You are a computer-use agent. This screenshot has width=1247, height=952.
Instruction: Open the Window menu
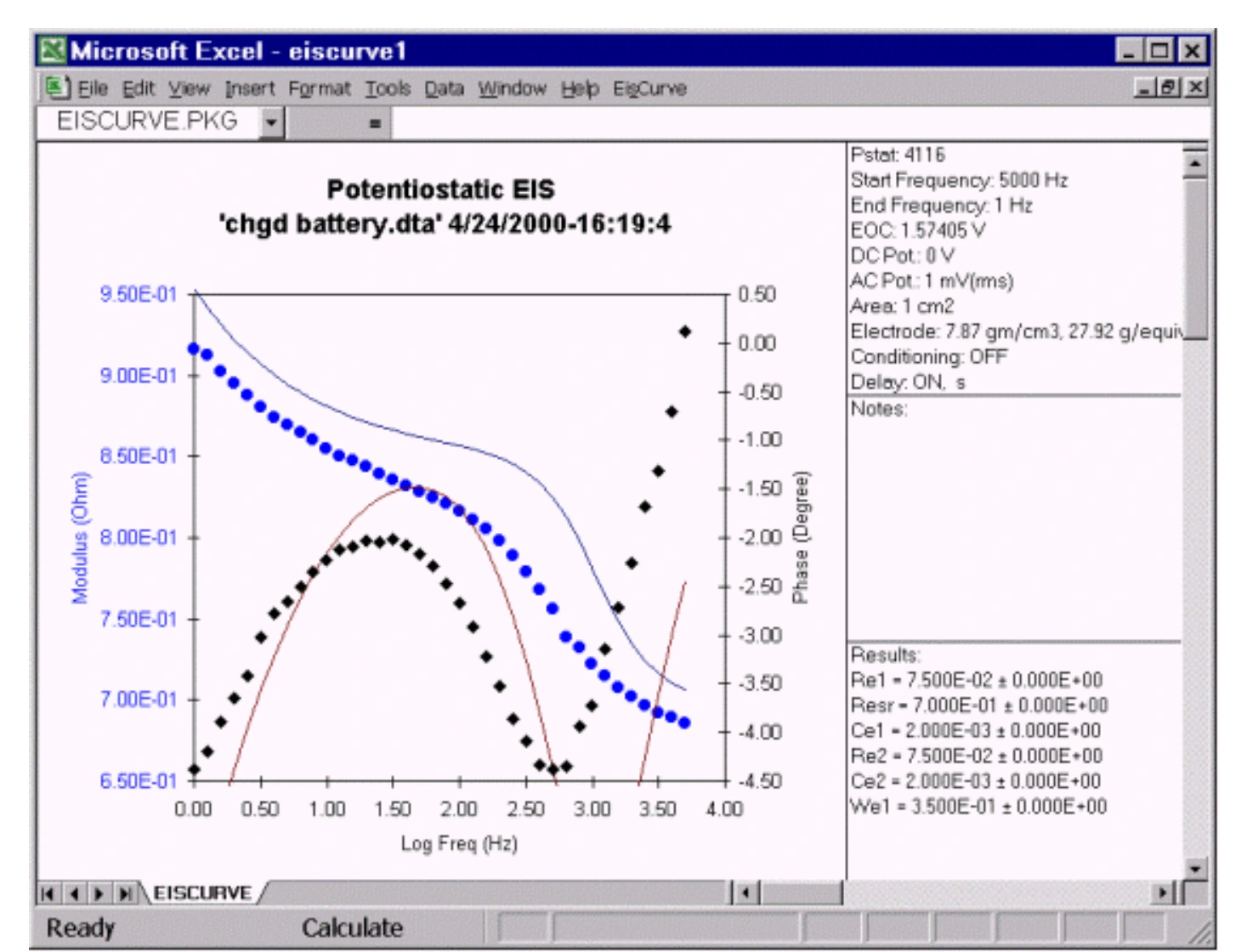(x=512, y=88)
